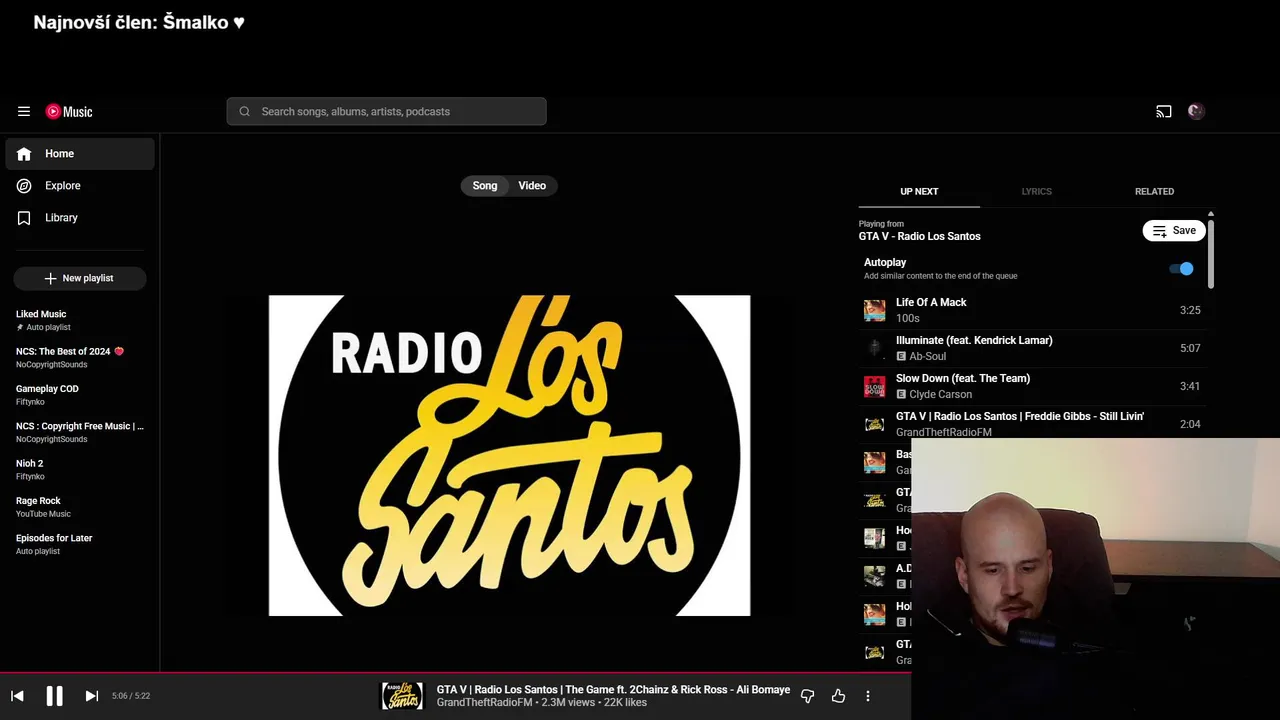Viewport: 1280px width, 720px height.
Task: Switch to Song mode
Action: pos(485,186)
